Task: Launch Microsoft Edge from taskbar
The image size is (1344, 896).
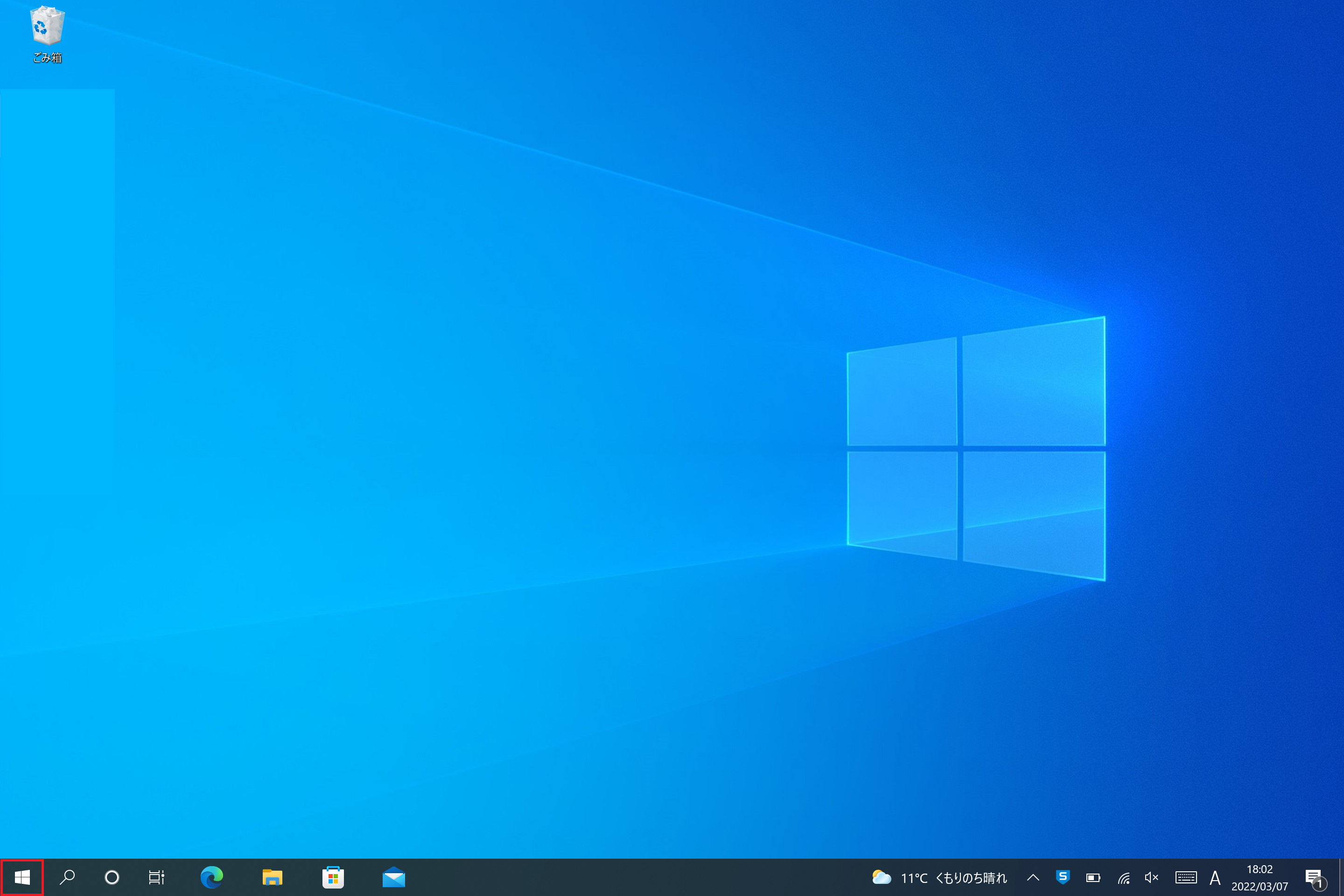Action: tap(211, 877)
